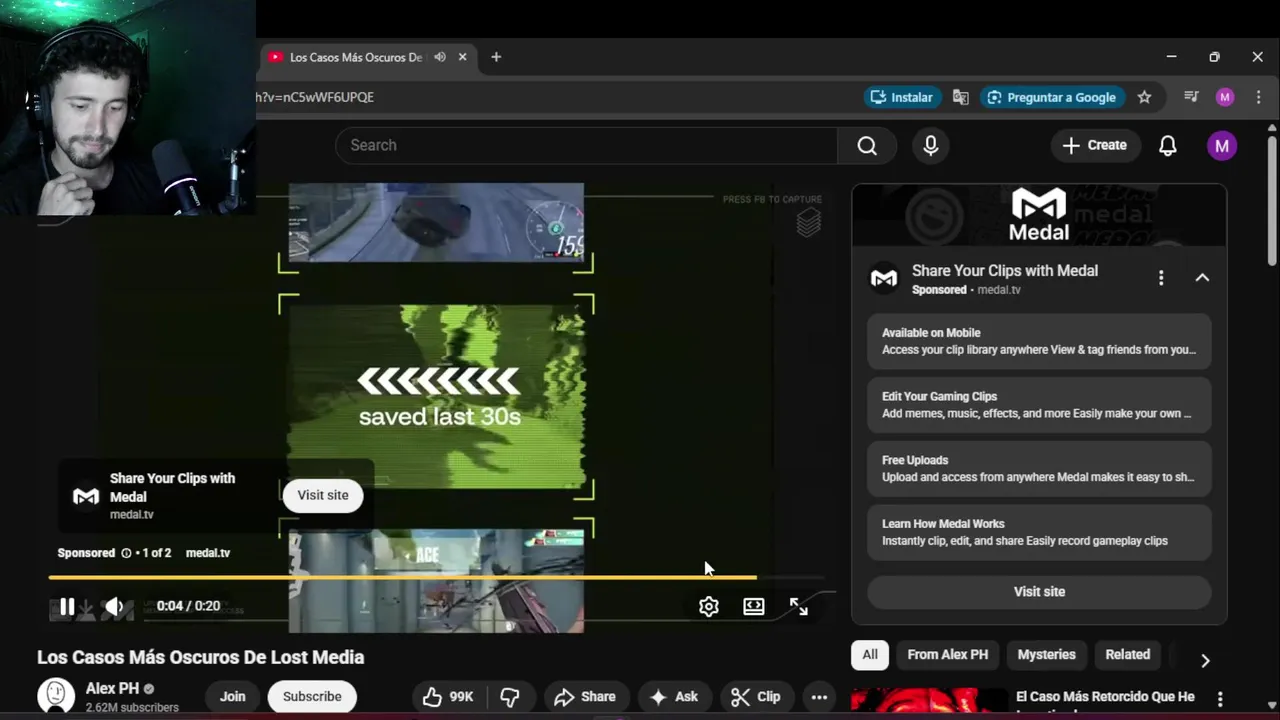This screenshot has height=720, width=1280.
Task: Mute the video player volume icon
Action: coord(115,606)
